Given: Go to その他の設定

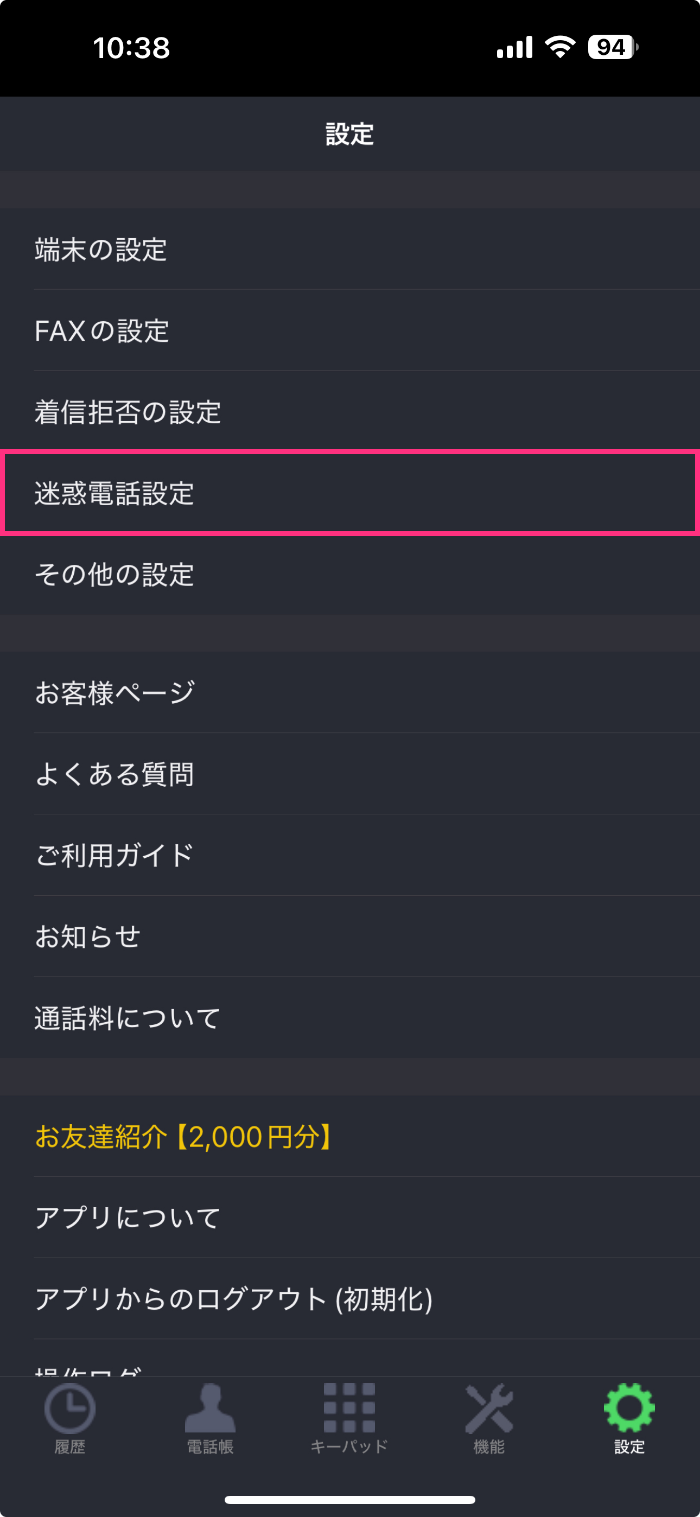Looking at the screenshot, I should 350,574.
